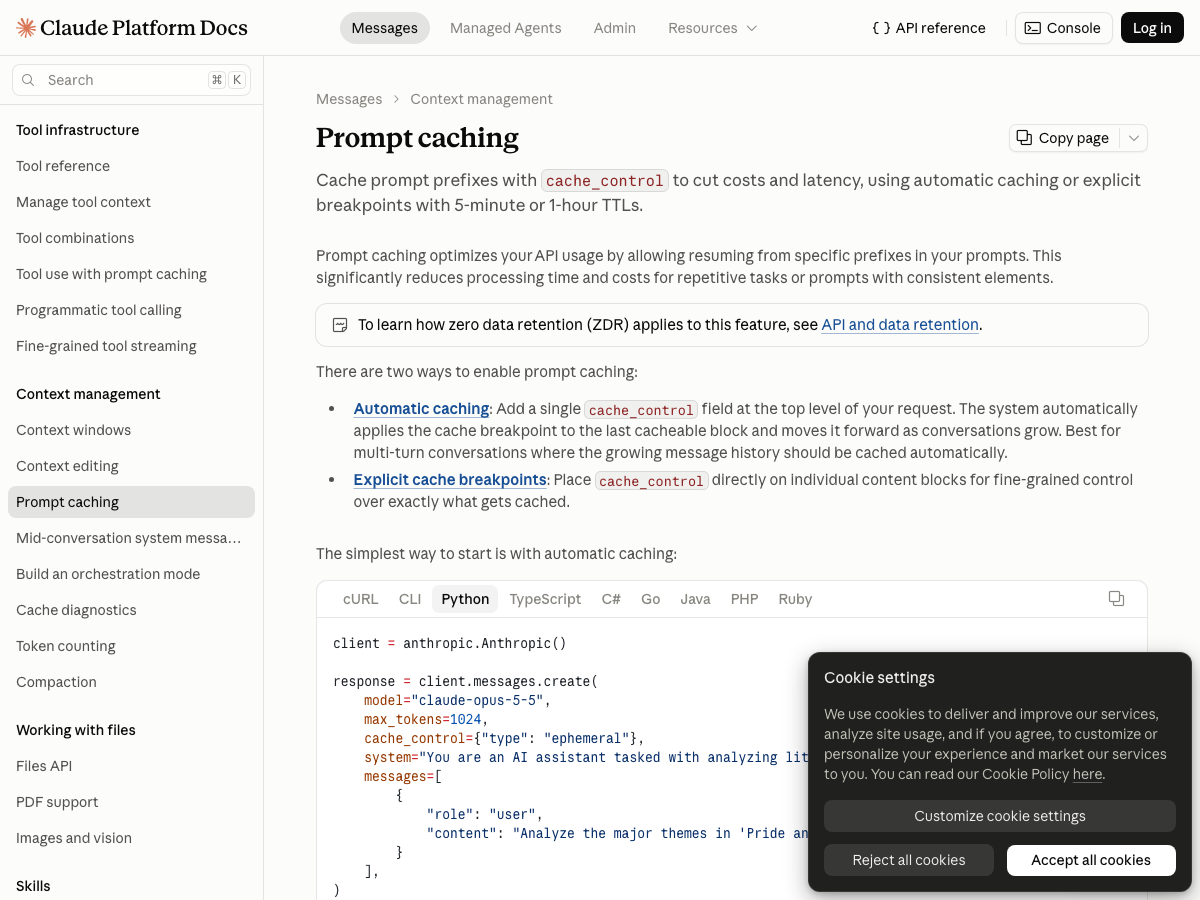Switch code sample to PHP tab
The image size is (1200, 900).
click(x=745, y=599)
